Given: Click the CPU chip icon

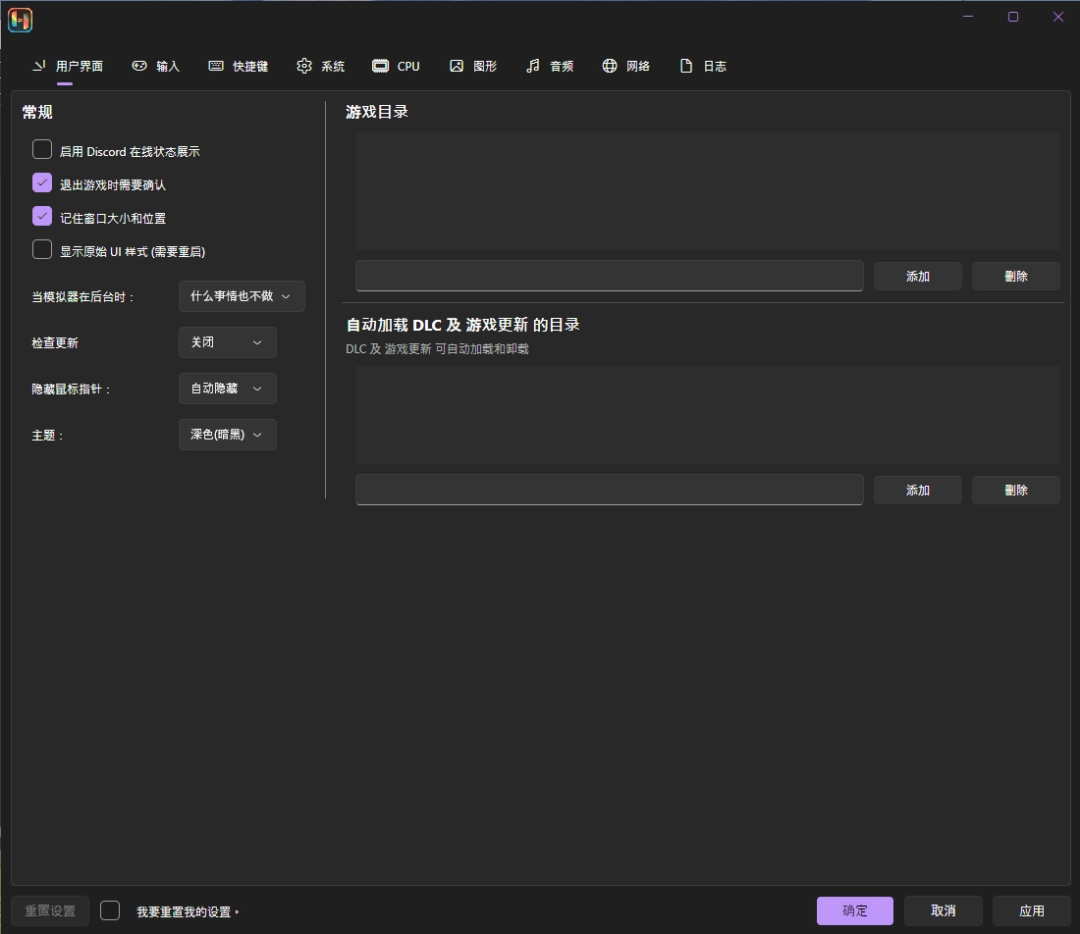Looking at the screenshot, I should pyautogui.click(x=380, y=66).
